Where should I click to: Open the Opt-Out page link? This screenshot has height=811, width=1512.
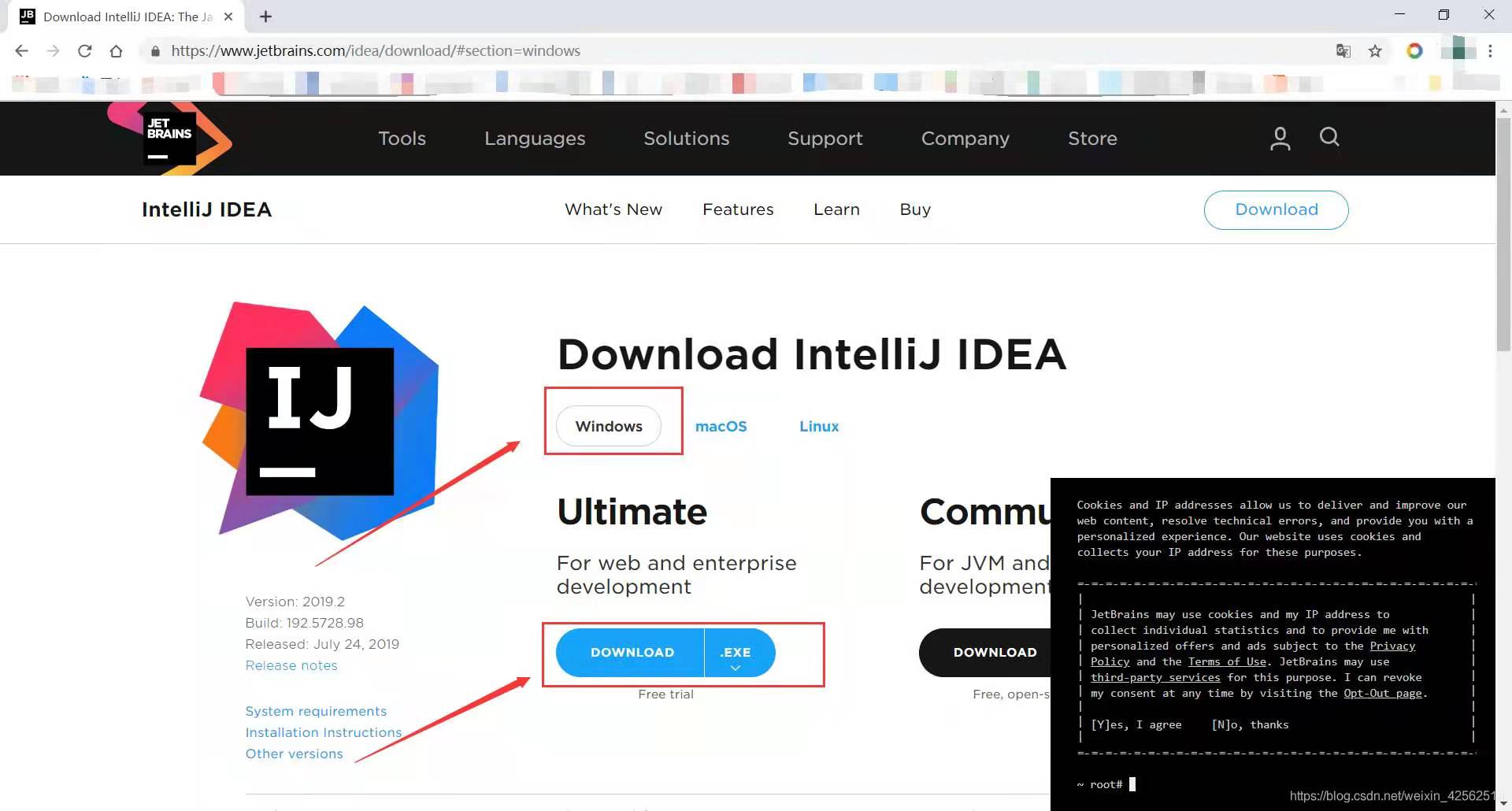point(1383,694)
